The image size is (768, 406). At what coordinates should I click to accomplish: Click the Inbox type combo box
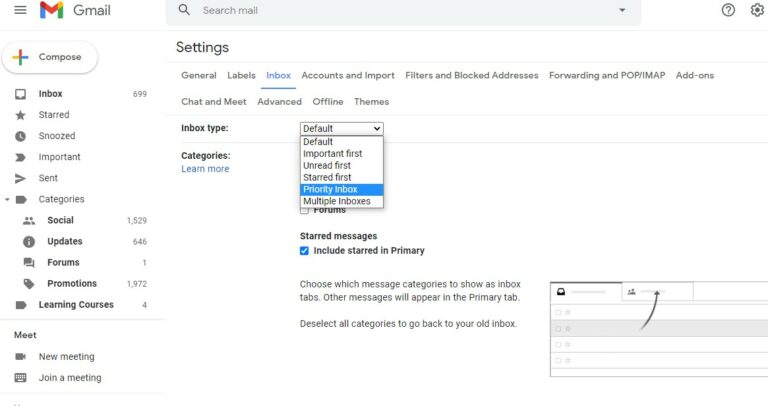pos(341,128)
